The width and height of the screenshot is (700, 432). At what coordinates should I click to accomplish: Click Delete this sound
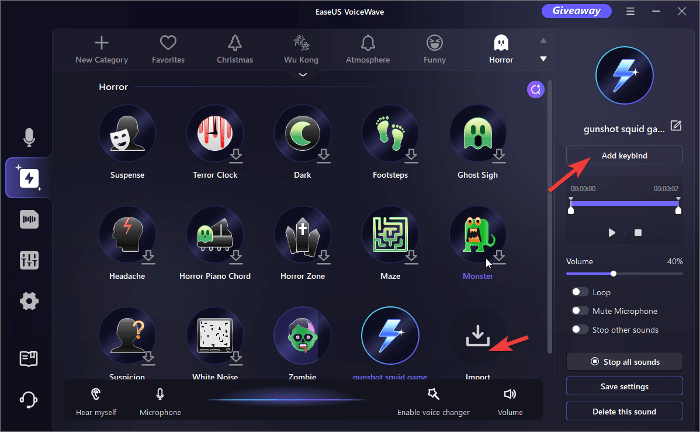tap(624, 411)
